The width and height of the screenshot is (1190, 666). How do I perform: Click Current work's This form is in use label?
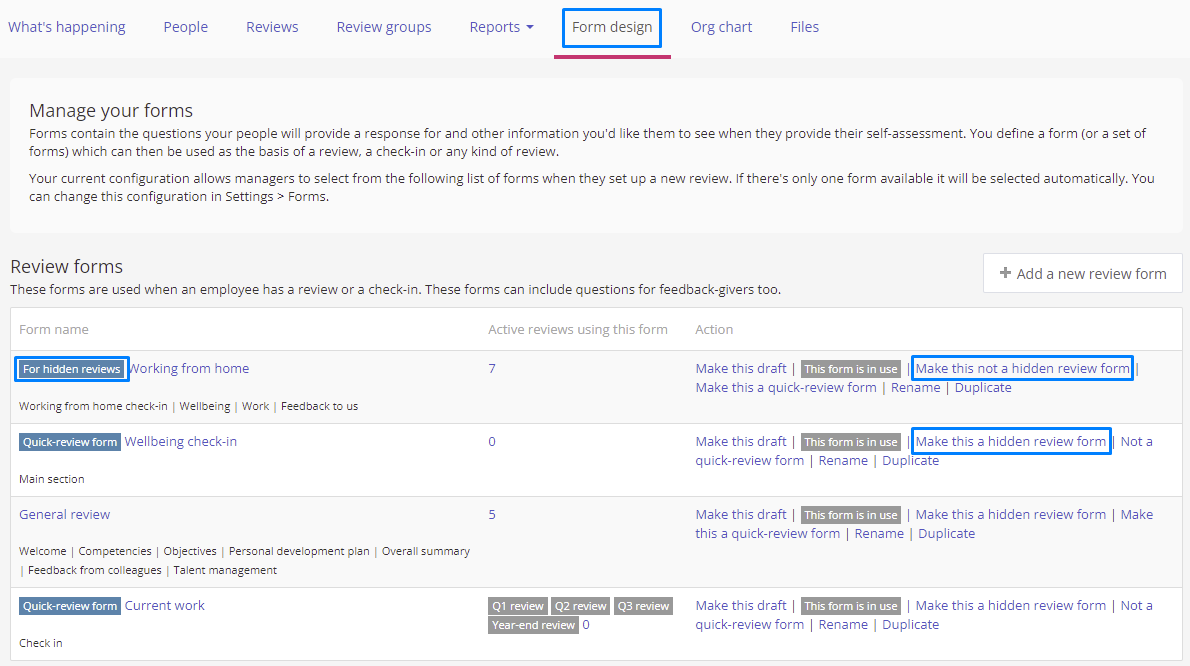[x=851, y=606]
